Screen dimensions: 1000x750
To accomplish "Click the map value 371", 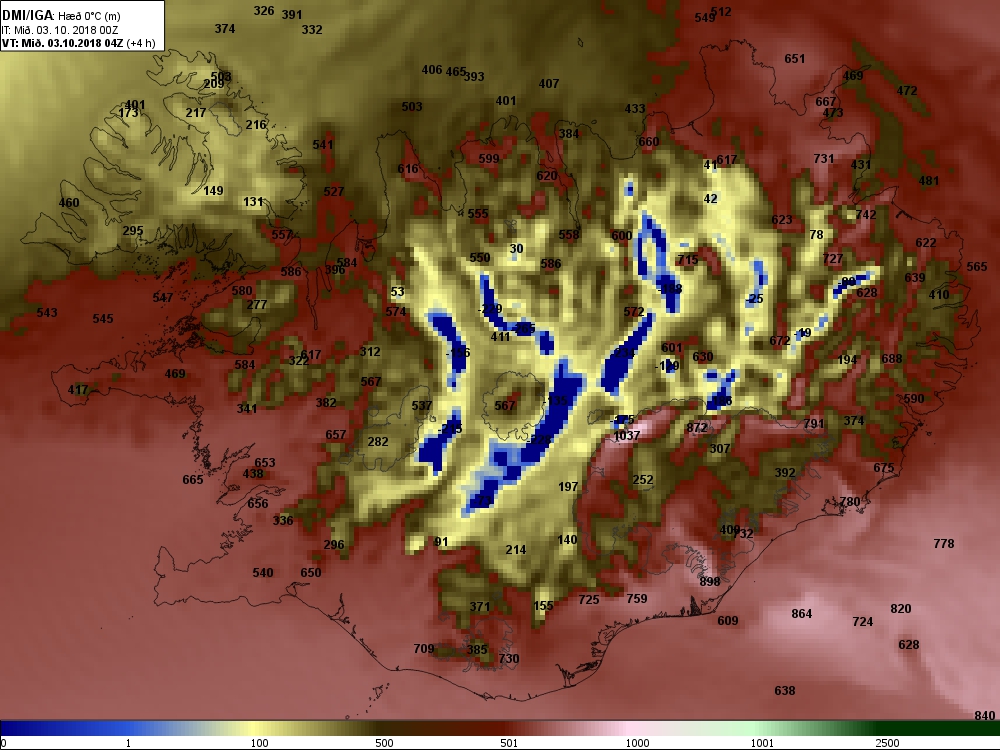I will pos(480,607).
